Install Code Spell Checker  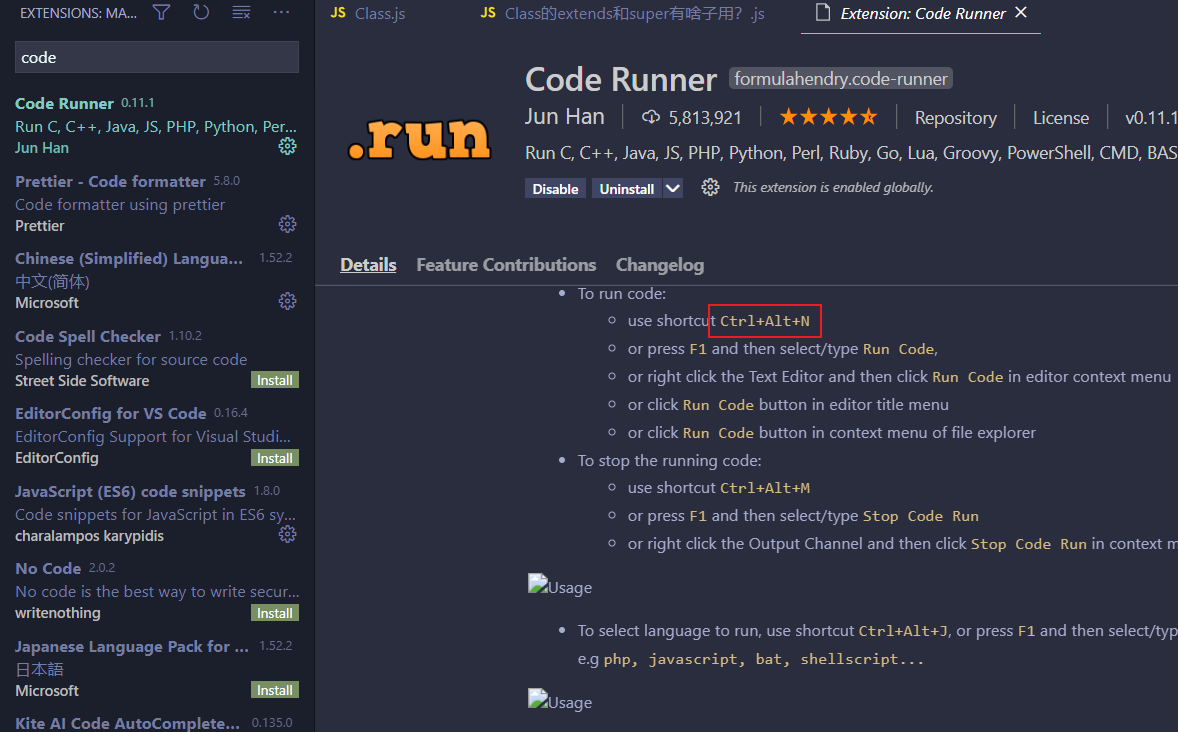(x=275, y=380)
